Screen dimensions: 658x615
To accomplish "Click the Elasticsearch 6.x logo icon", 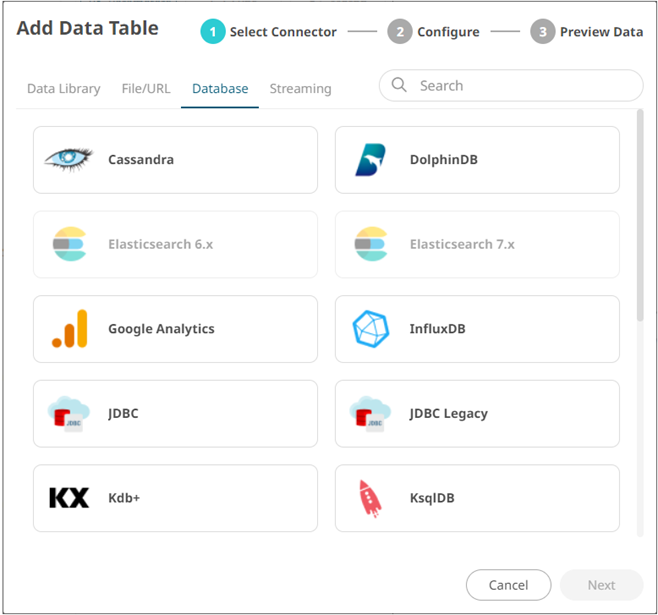I will tap(69, 244).
